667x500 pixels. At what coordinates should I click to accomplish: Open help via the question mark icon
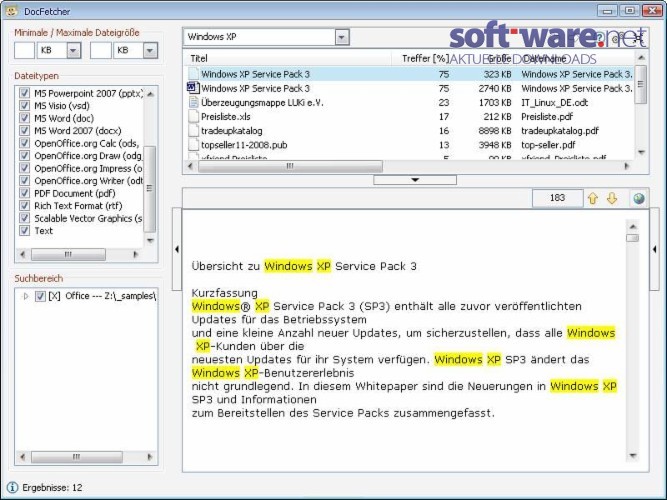point(599,38)
